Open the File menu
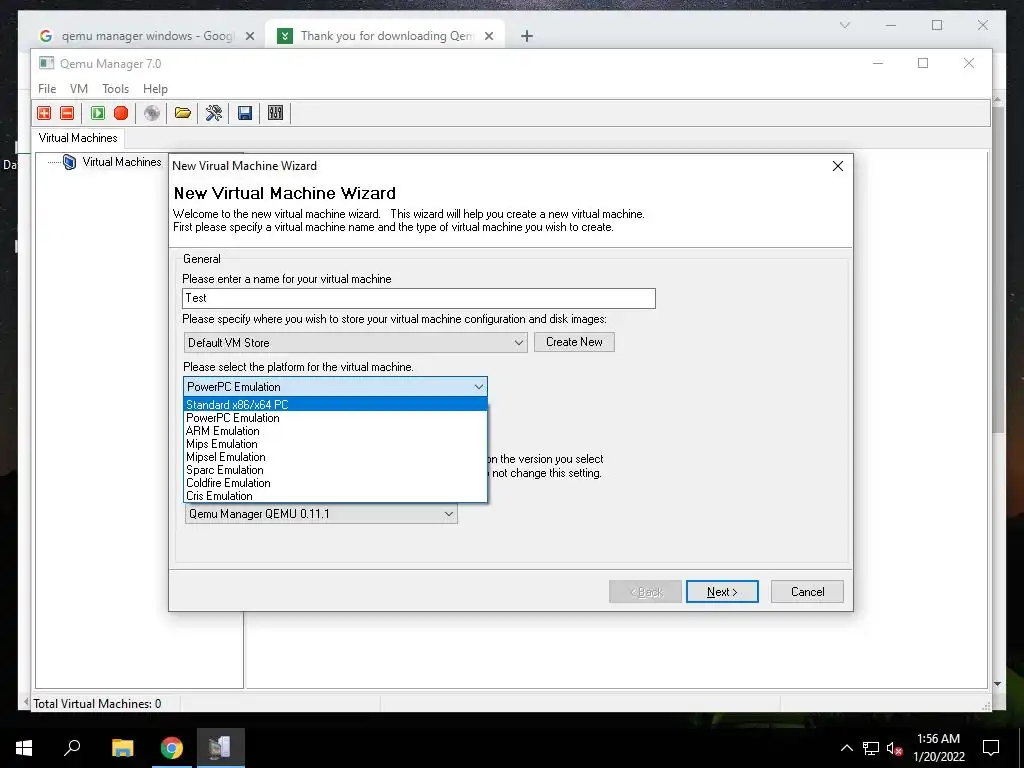This screenshot has height=768, width=1024. (47, 89)
